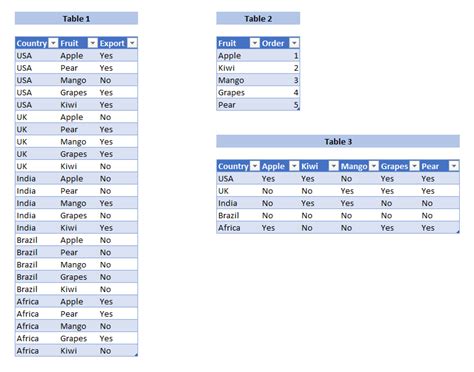Open the Fruit filter dropdown in Table 1

[93, 43]
